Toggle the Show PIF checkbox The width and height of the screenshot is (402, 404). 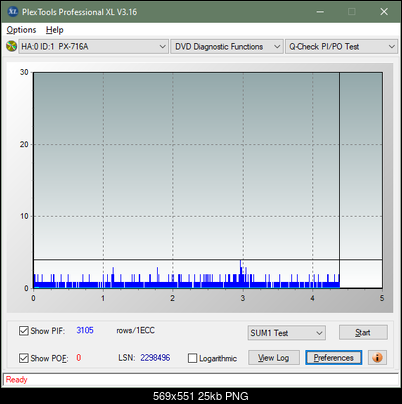[x=23, y=331]
